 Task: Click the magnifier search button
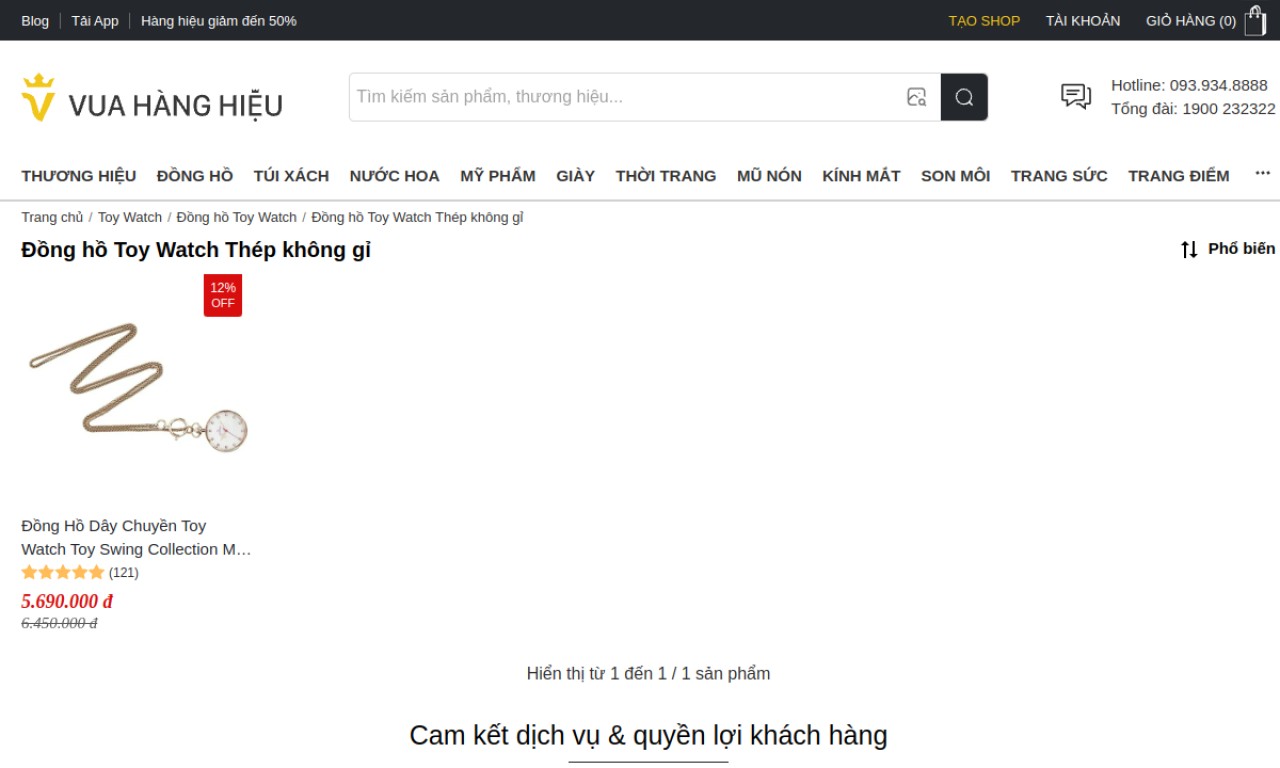(x=964, y=97)
